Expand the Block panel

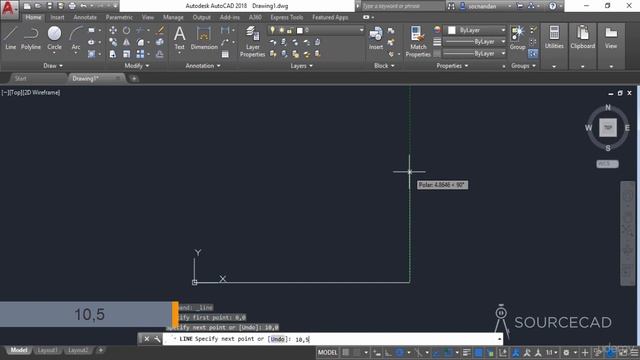coord(384,66)
